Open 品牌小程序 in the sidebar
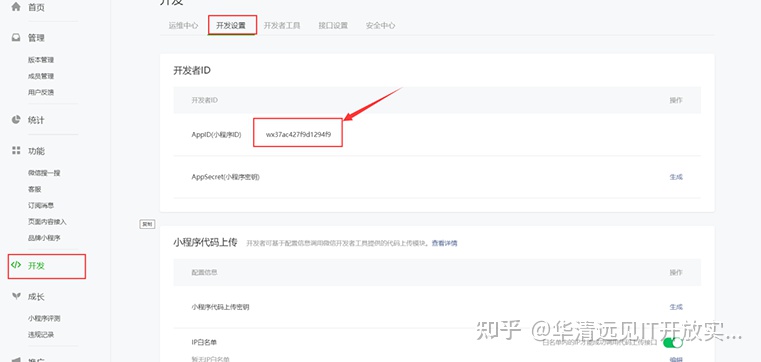The width and height of the screenshot is (761, 362). pyautogui.click(x=44, y=238)
